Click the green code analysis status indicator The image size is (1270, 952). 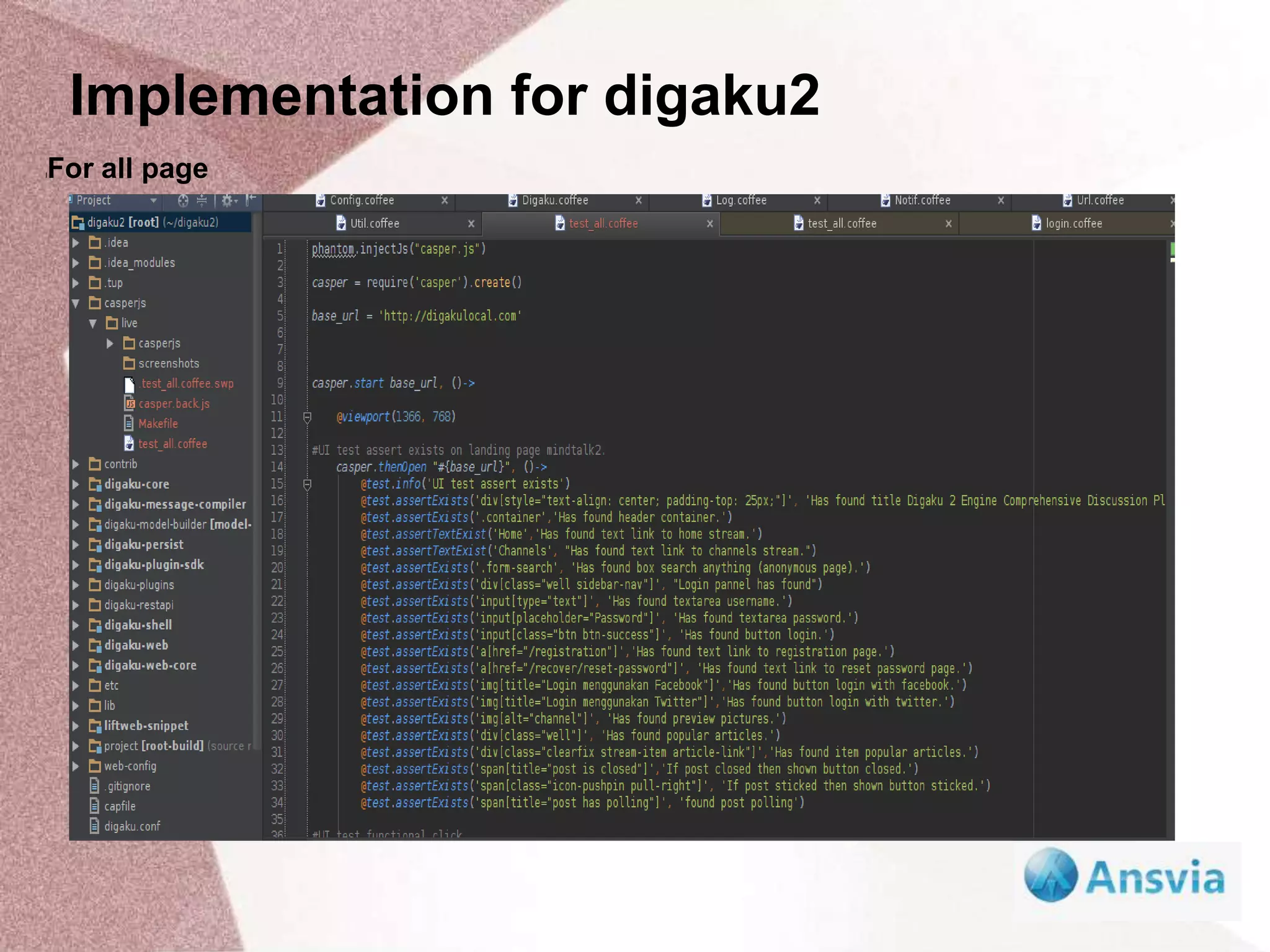click(1171, 250)
